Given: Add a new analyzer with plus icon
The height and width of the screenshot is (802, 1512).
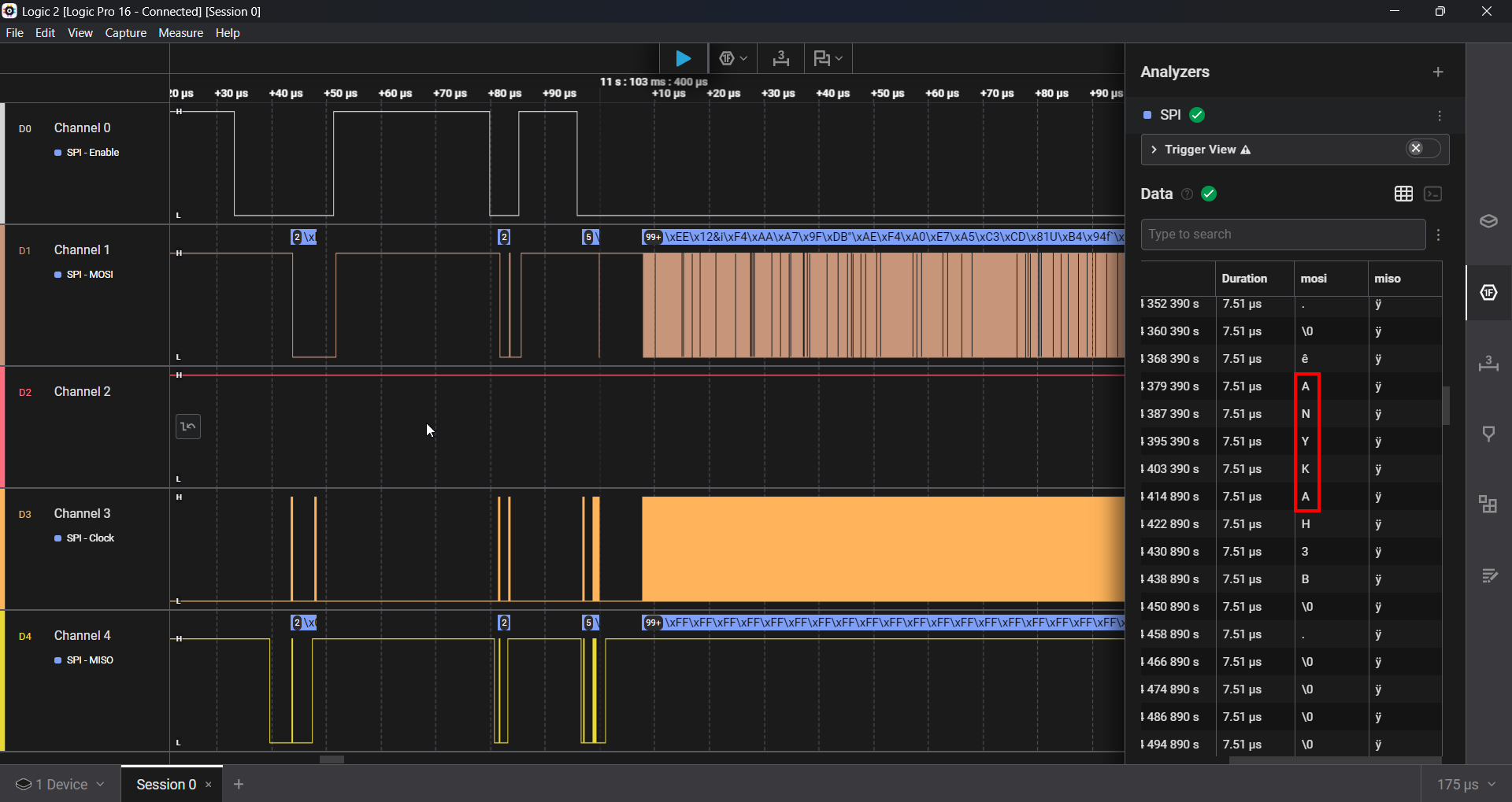Looking at the screenshot, I should [x=1438, y=72].
